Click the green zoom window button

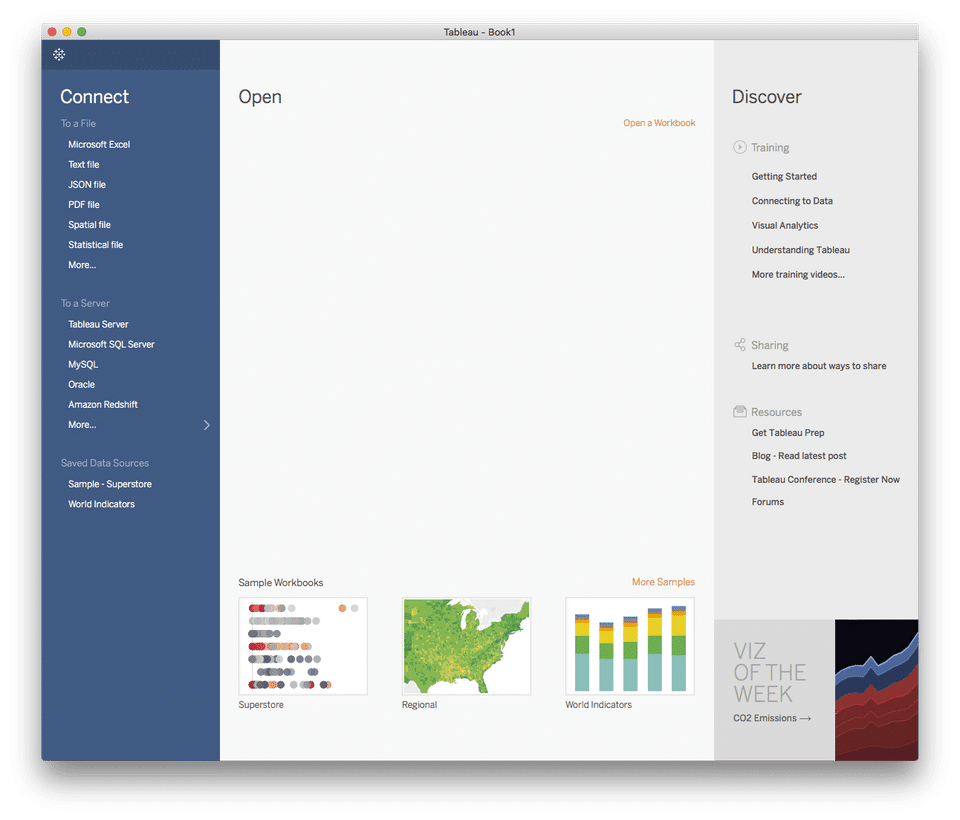[81, 32]
